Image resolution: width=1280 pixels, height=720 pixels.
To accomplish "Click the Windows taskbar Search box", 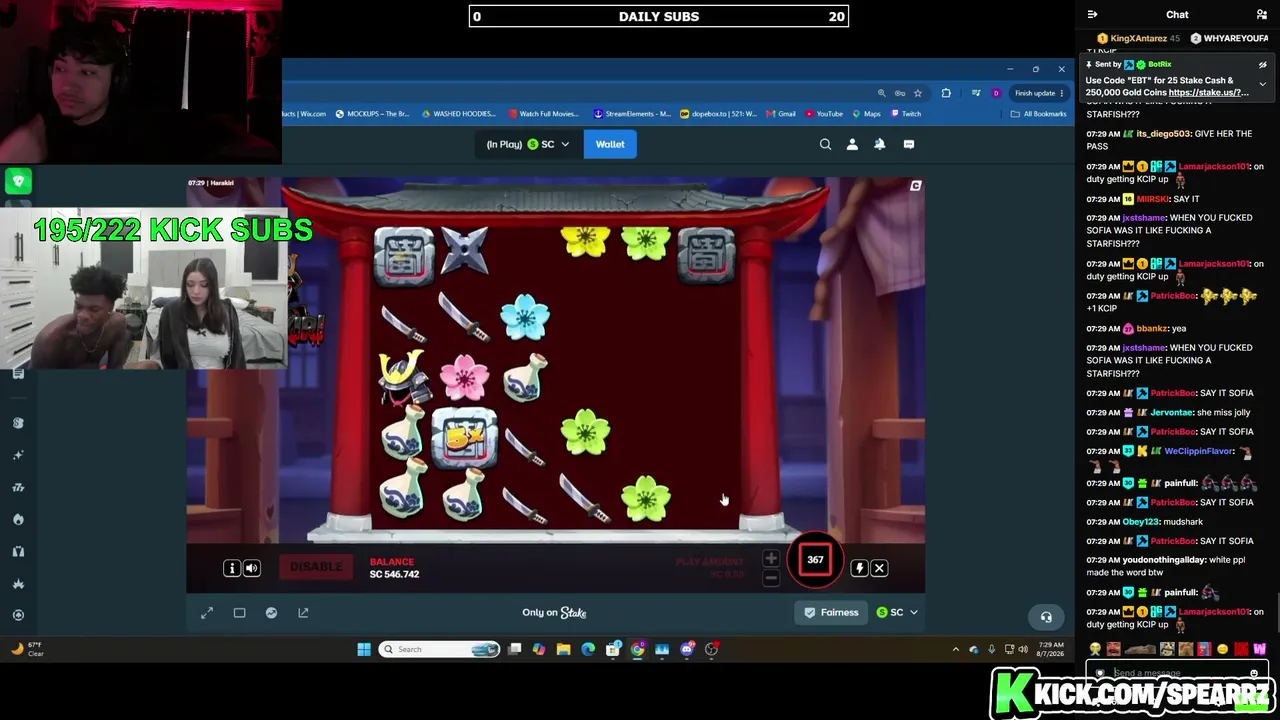I will pyautogui.click(x=439, y=649).
